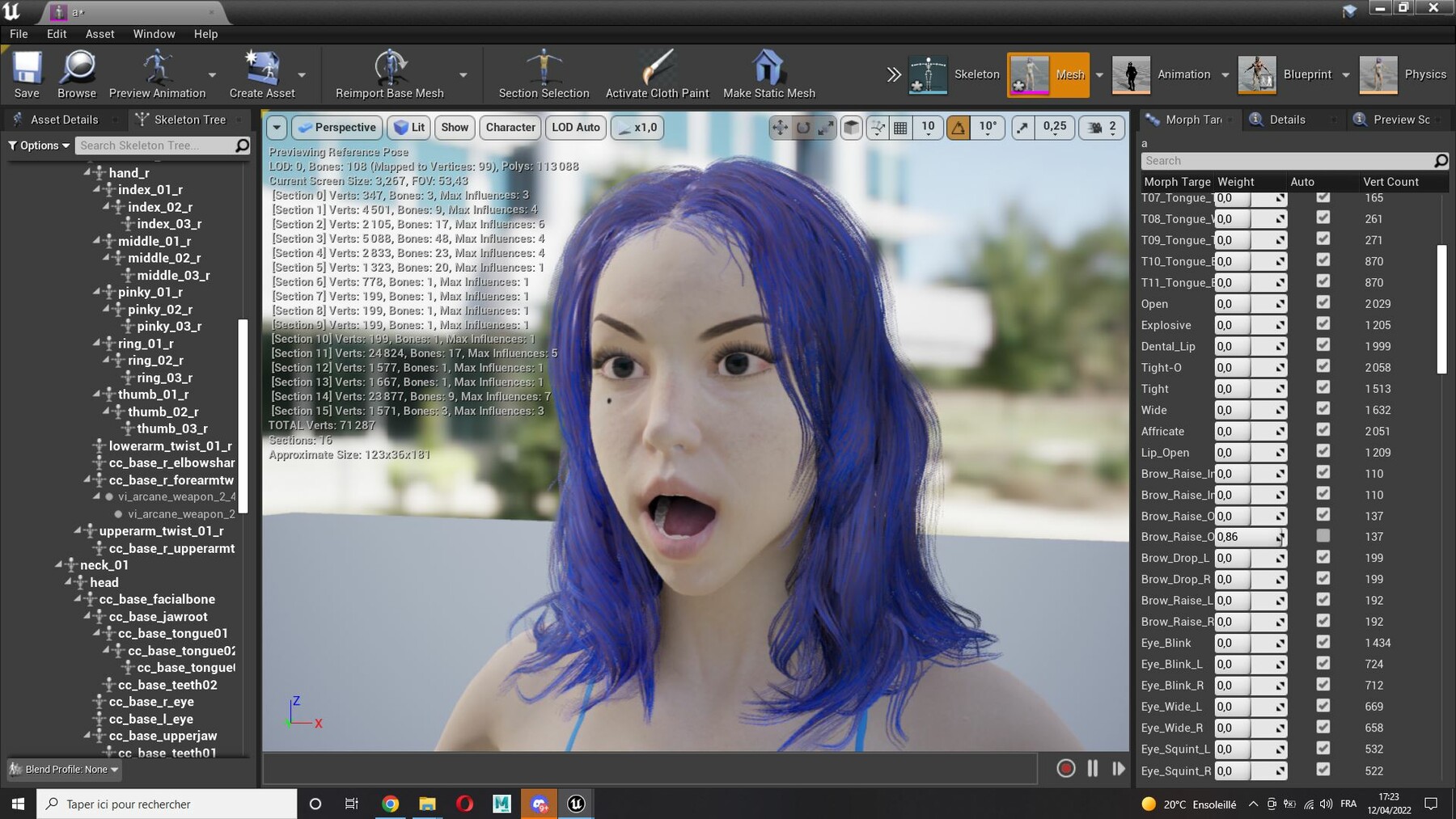Switch to Skeleton editor mode
Image resolution: width=1456 pixels, height=819 pixels.
(x=954, y=74)
